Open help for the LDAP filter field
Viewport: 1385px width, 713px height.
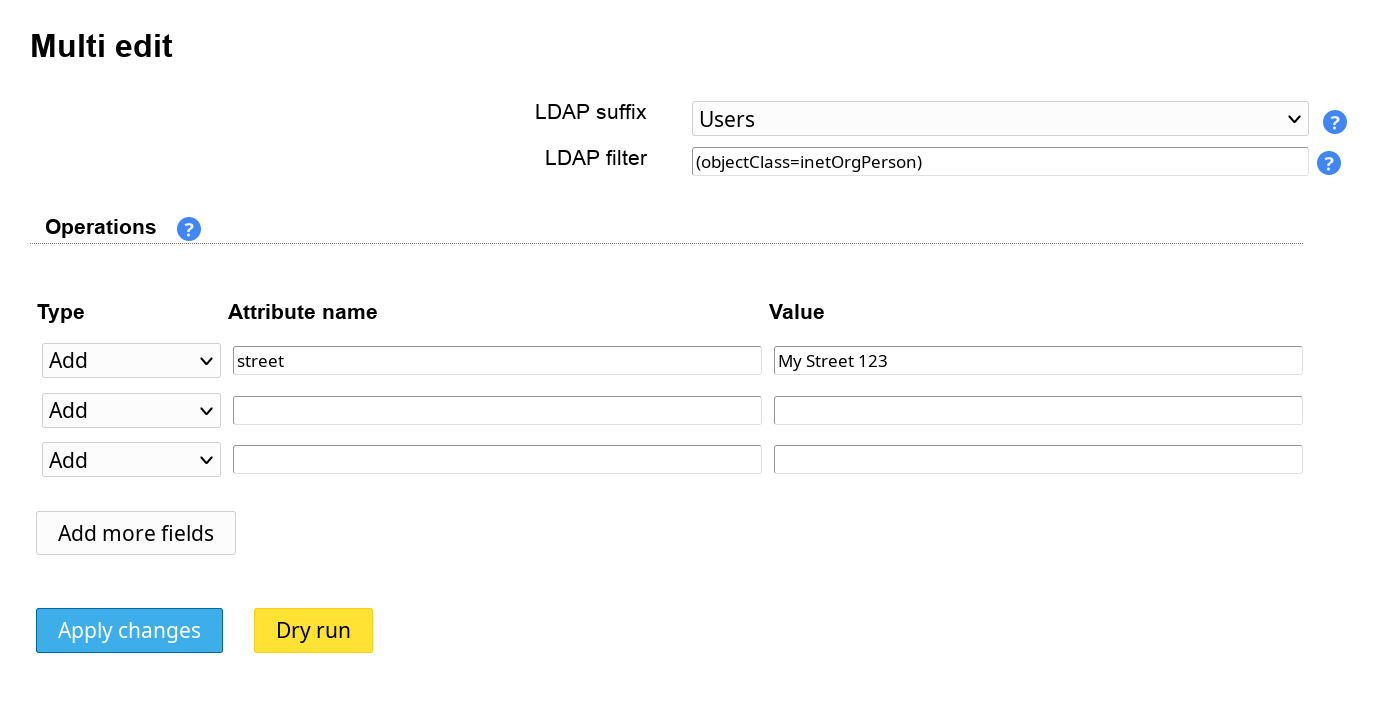(x=1328, y=163)
